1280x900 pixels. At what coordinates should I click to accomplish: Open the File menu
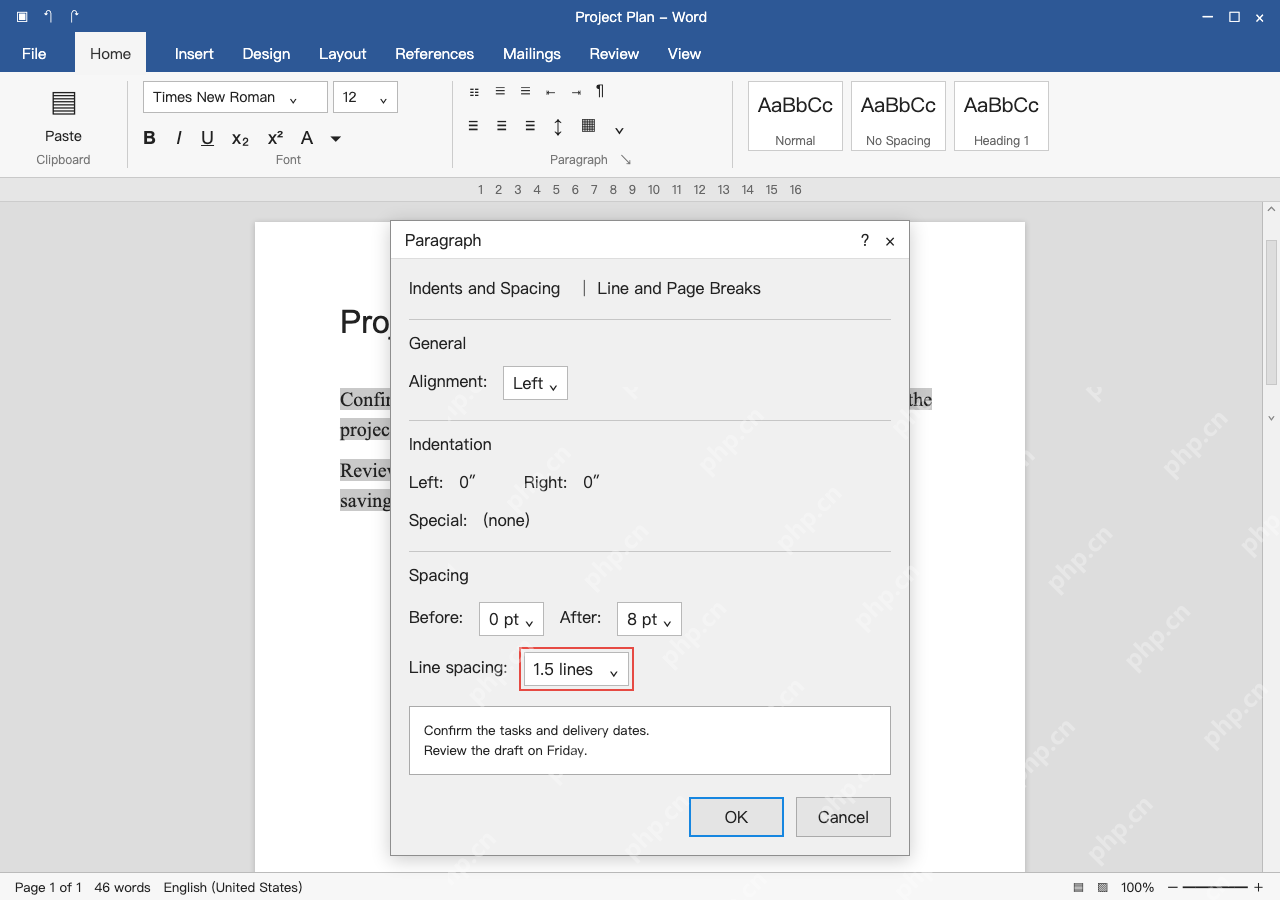(x=34, y=54)
